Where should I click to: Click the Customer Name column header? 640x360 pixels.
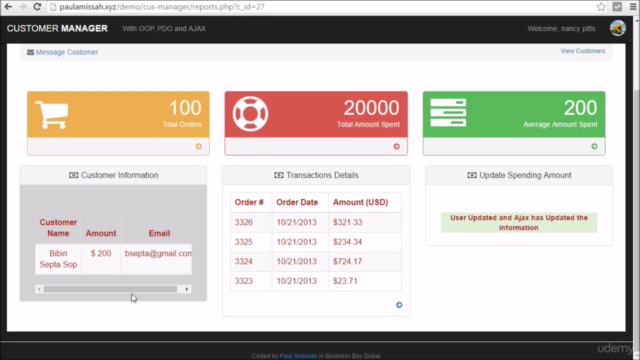[x=58, y=228]
